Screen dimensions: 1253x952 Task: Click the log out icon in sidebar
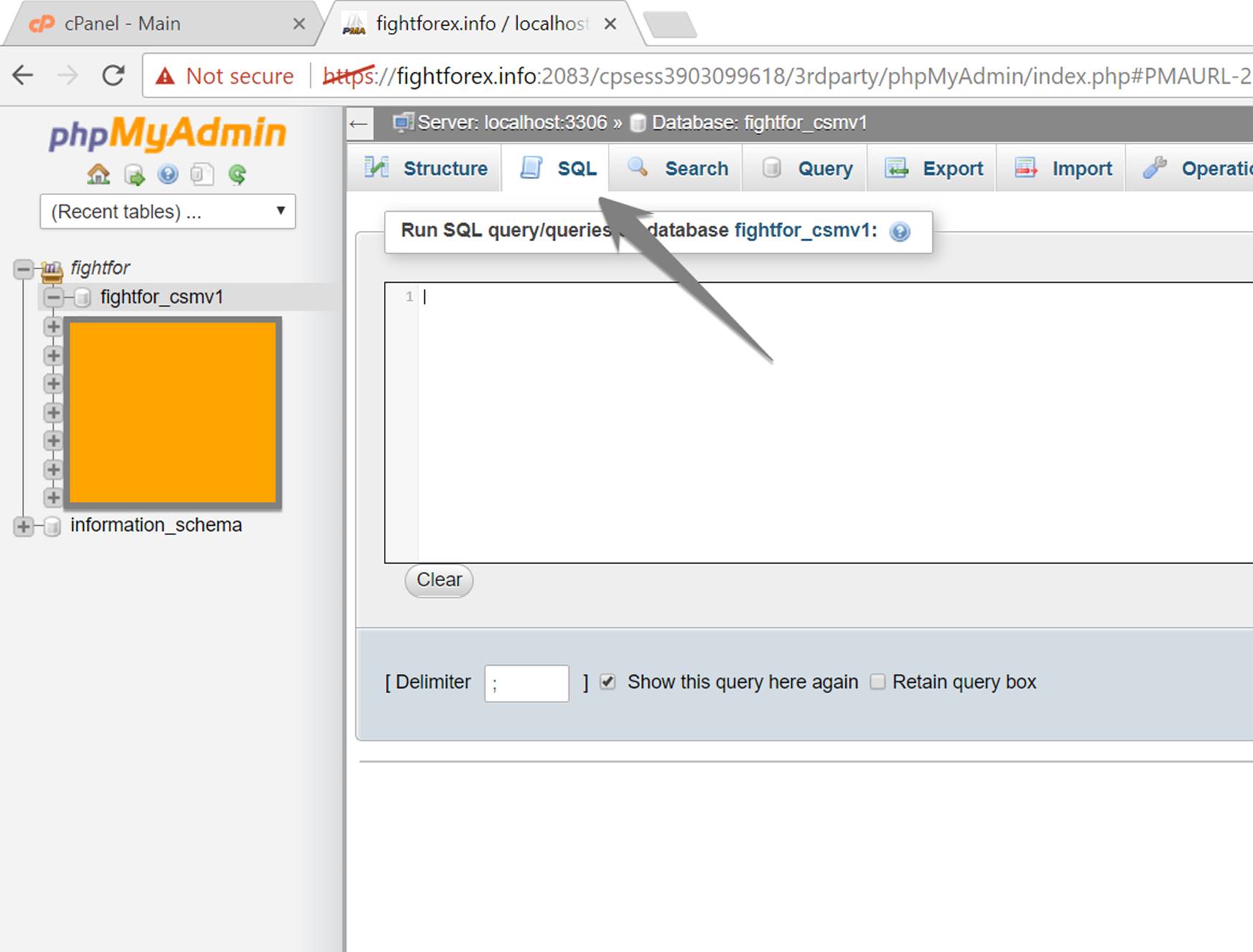click(134, 174)
